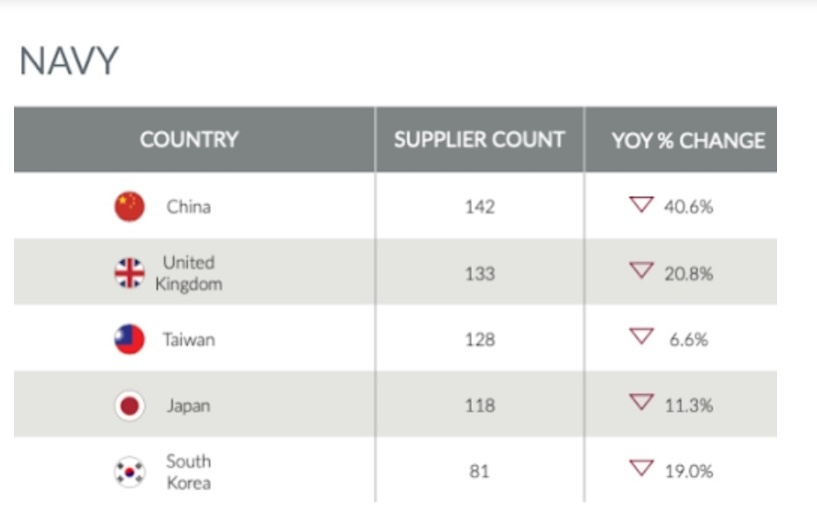Click the Taiwan flag icon
This screenshot has height=523, width=817.
click(x=129, y=339)
